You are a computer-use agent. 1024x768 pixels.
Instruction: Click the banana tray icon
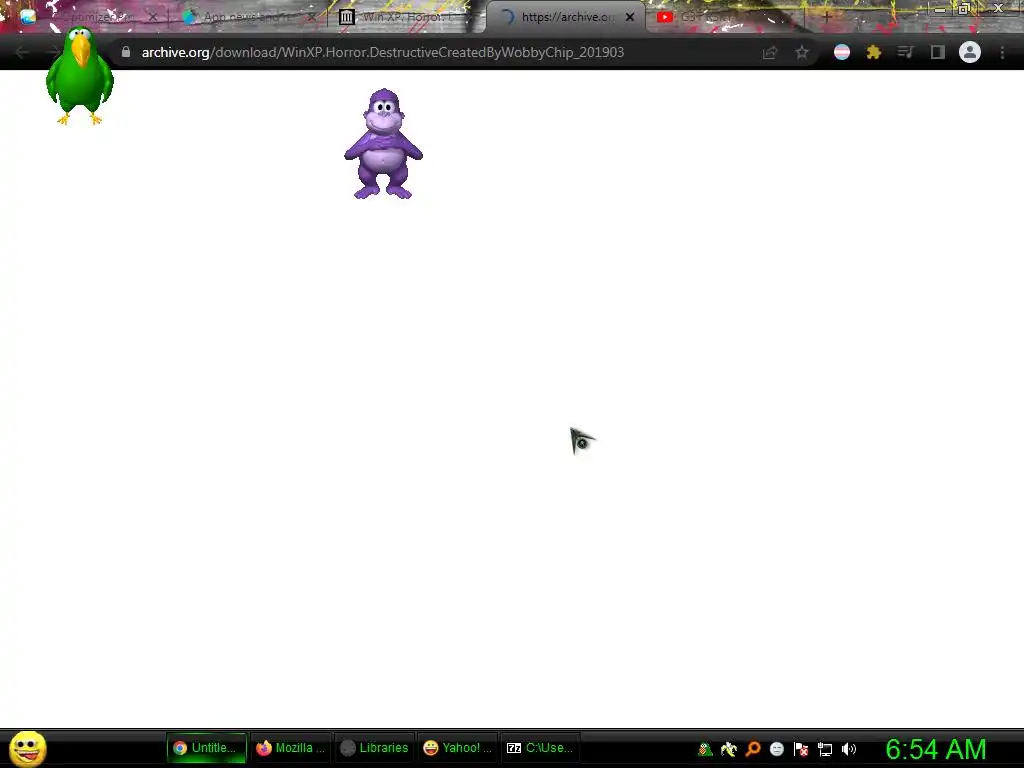(x=728, y=749)
